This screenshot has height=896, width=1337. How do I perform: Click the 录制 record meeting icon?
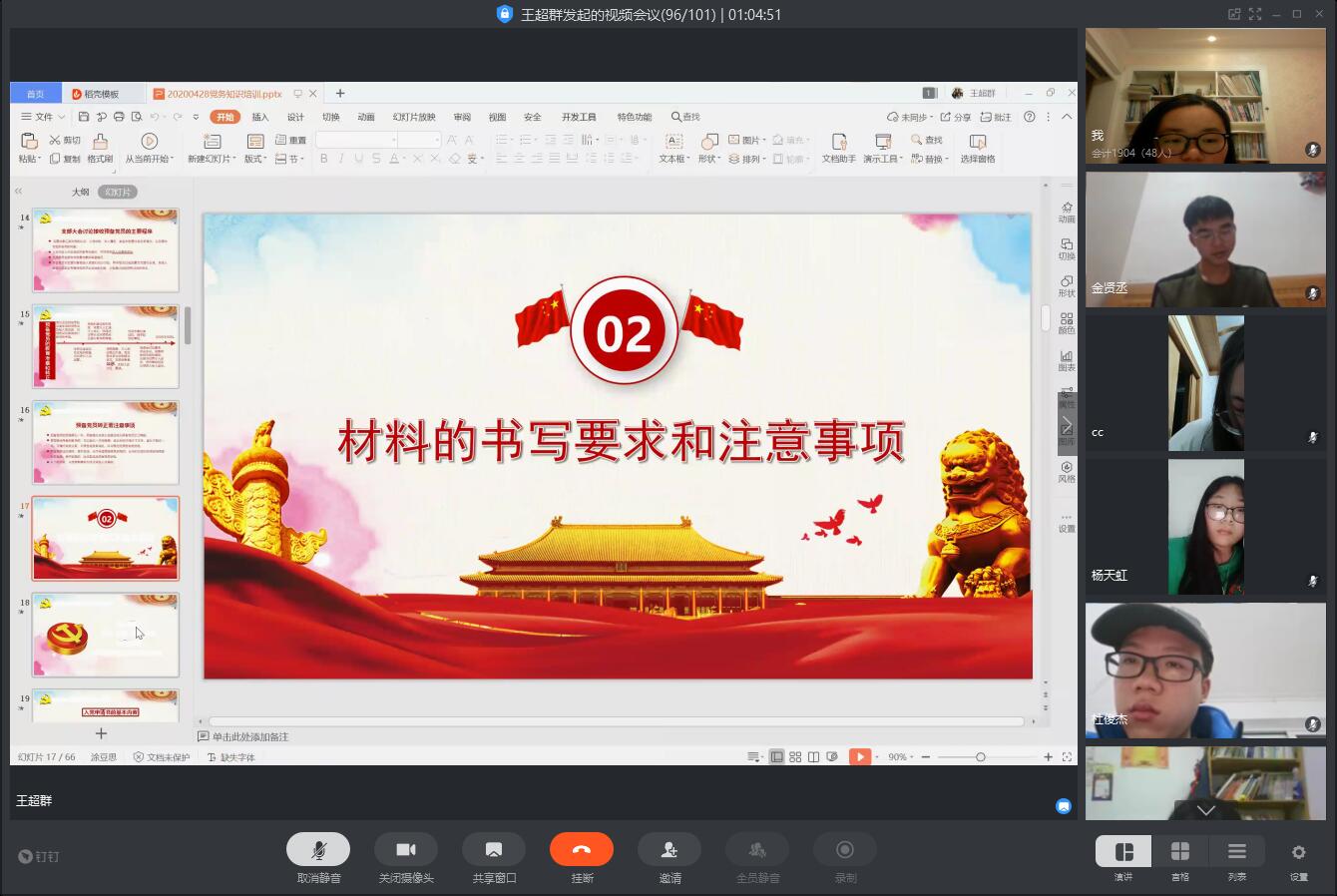click(x=845, y=849)
